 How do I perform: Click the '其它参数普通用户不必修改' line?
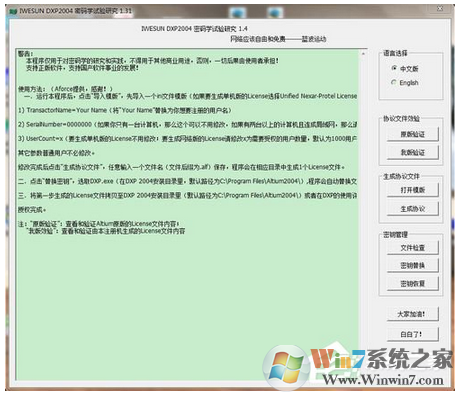click(56, 153)
